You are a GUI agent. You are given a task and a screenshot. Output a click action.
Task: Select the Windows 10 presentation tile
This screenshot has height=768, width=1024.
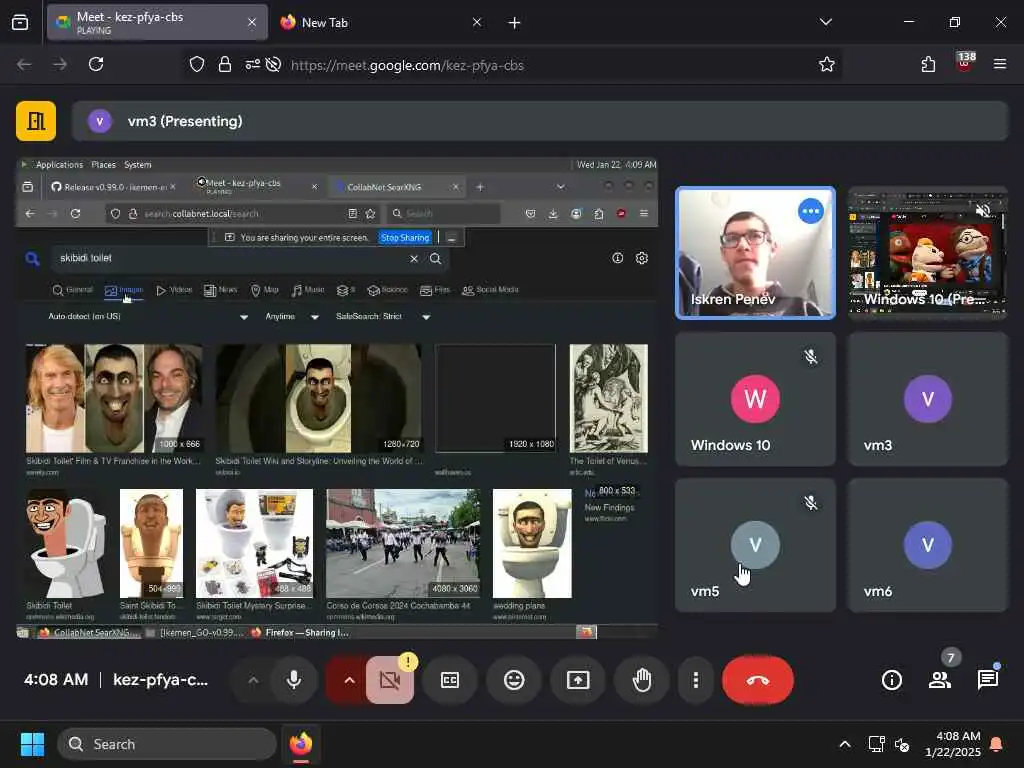coord(927,253)
